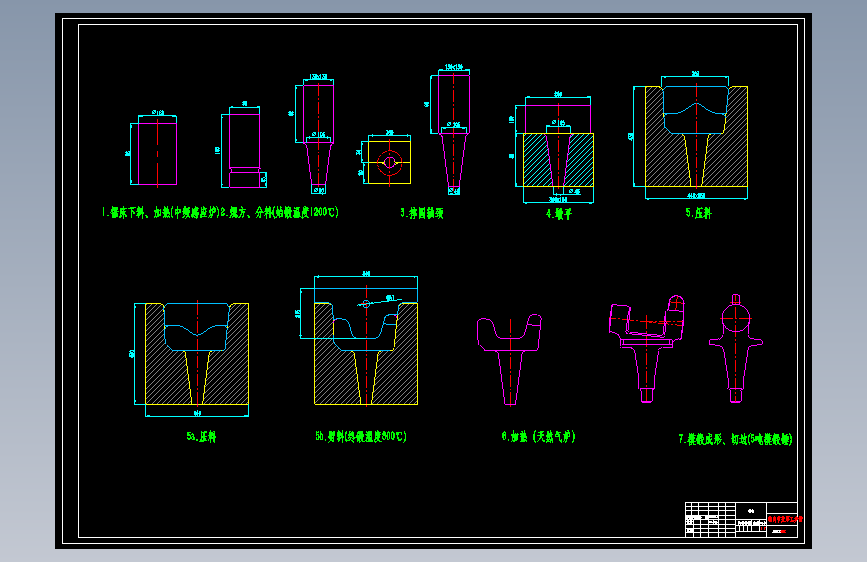Select the hatched die in step 5 压料
This screenshot has height=562, width=867.
click(696, 136)
